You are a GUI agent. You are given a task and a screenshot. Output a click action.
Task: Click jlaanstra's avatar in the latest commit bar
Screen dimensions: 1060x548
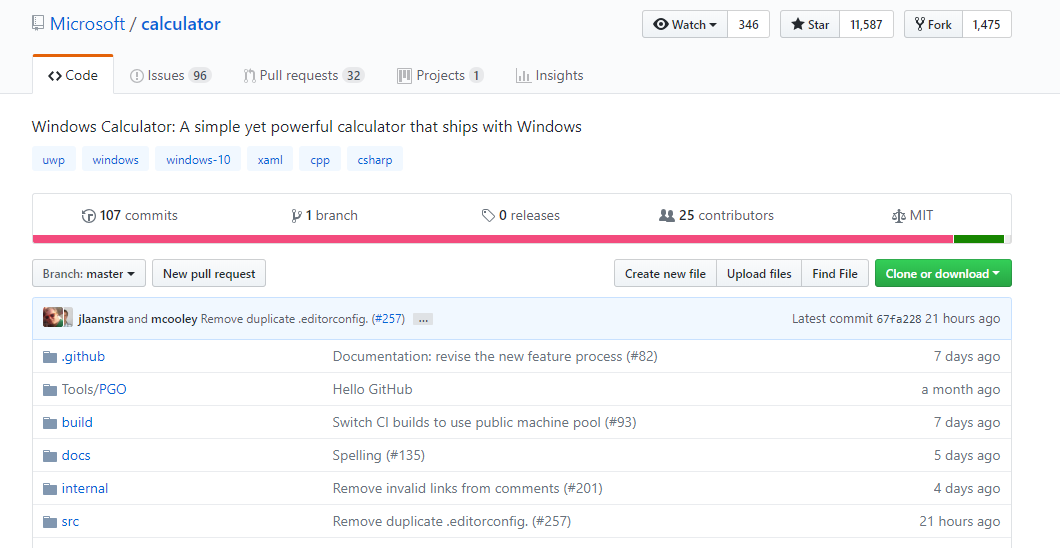point(53,318)
